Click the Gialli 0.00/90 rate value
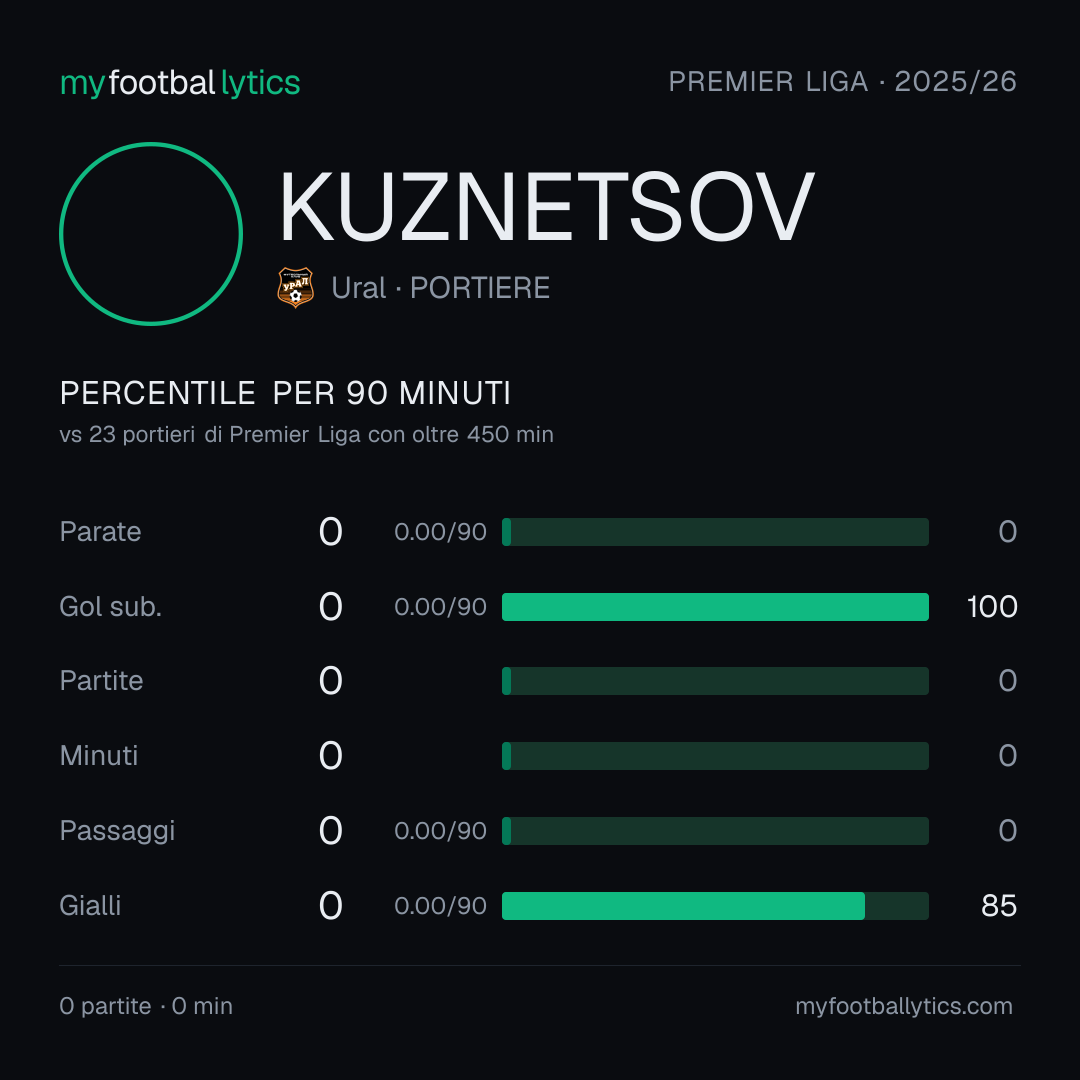The height and width of the screenshot is (1080, 1080). 440,906
